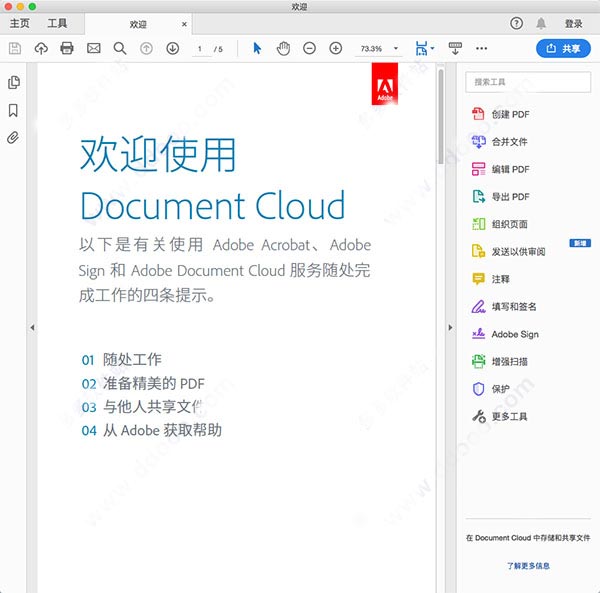Screen dimensions: 600x593
Task: Open 发送以供审阅 tool
Action: point(509,251)
